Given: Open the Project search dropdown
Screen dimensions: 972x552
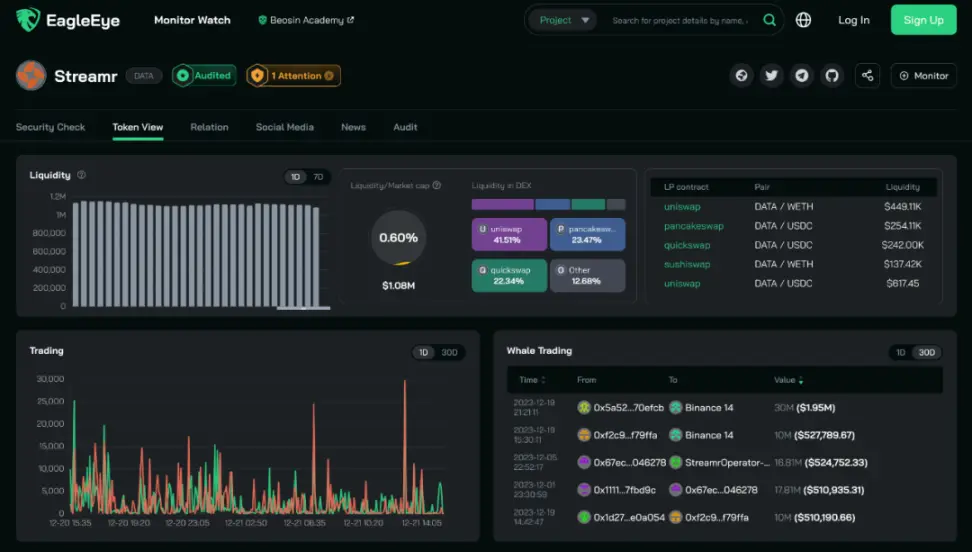Looking at the screenshot, I should (x=563, y=20).
